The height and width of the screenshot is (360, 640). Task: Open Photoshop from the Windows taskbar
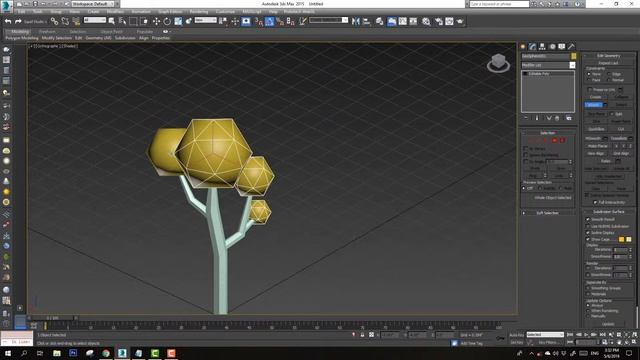click(73, 353)
